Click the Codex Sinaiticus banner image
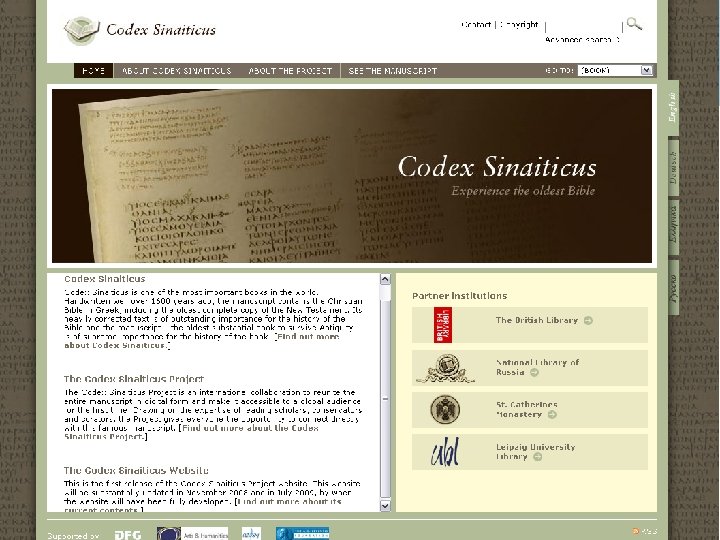Viewport: 720px width, 540px height. (352, 176)
